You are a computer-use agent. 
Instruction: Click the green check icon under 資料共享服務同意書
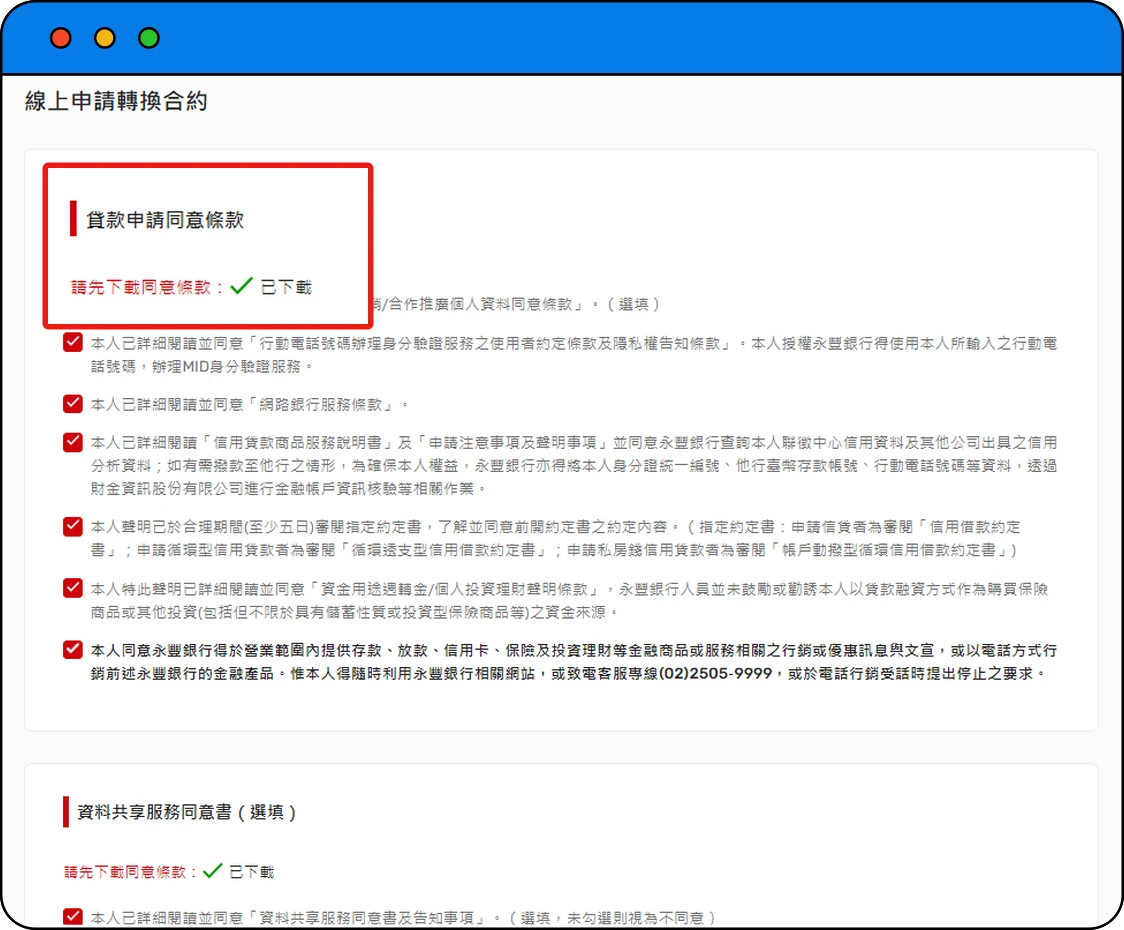(x=213, y=870)
